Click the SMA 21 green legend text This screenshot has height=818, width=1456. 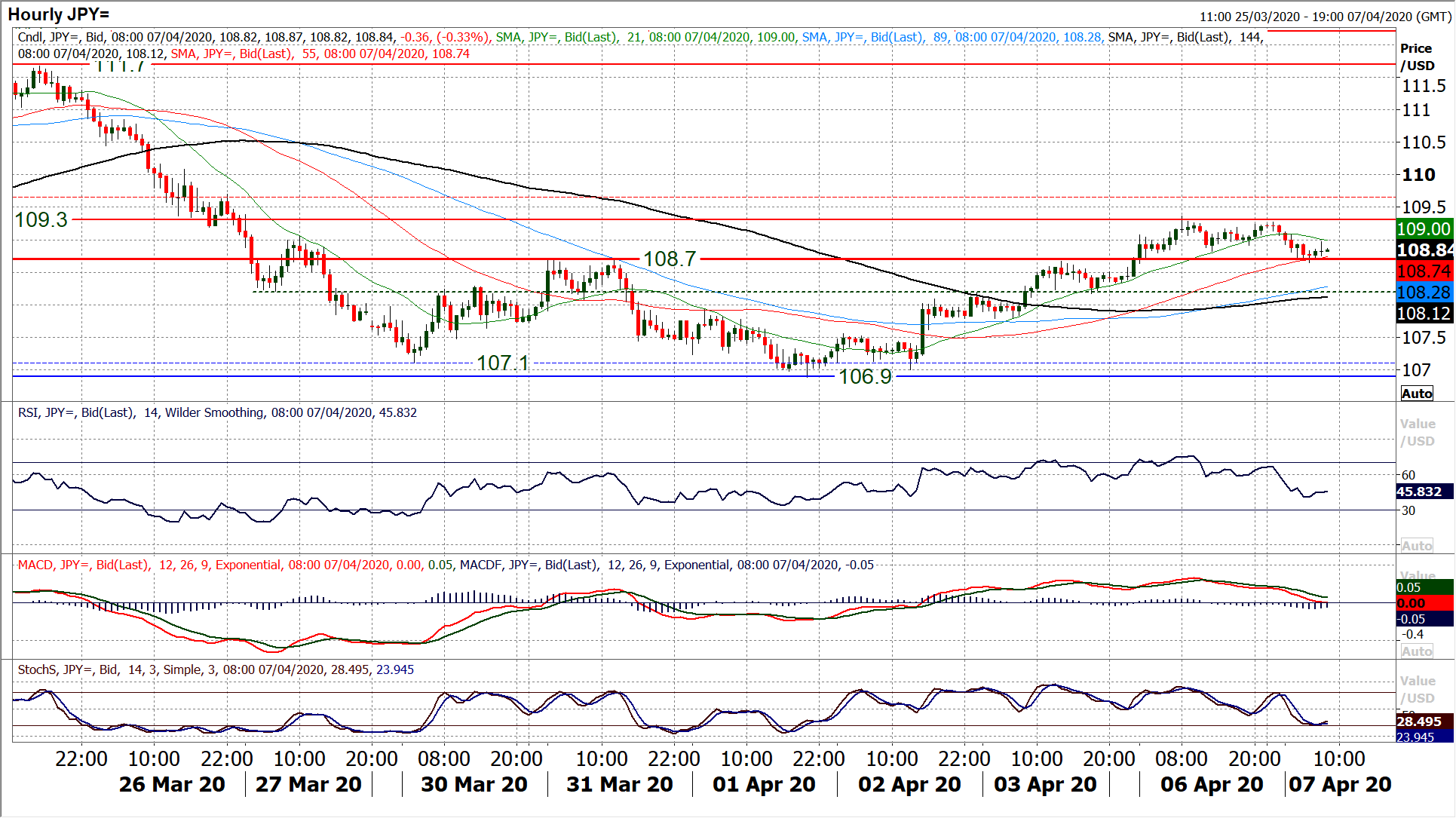point(645,37)
